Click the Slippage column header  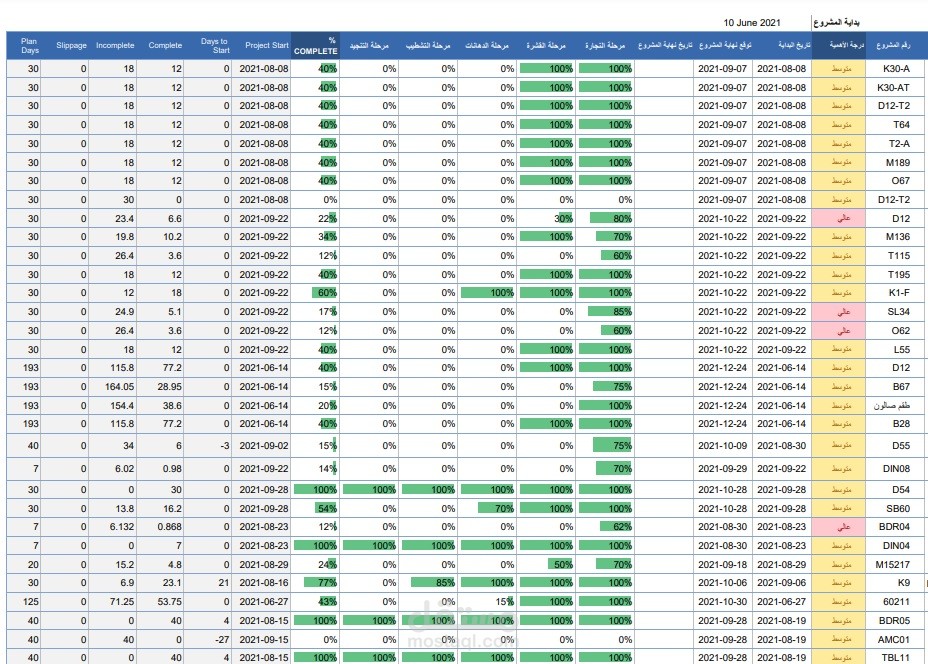[x=71, y=46]
